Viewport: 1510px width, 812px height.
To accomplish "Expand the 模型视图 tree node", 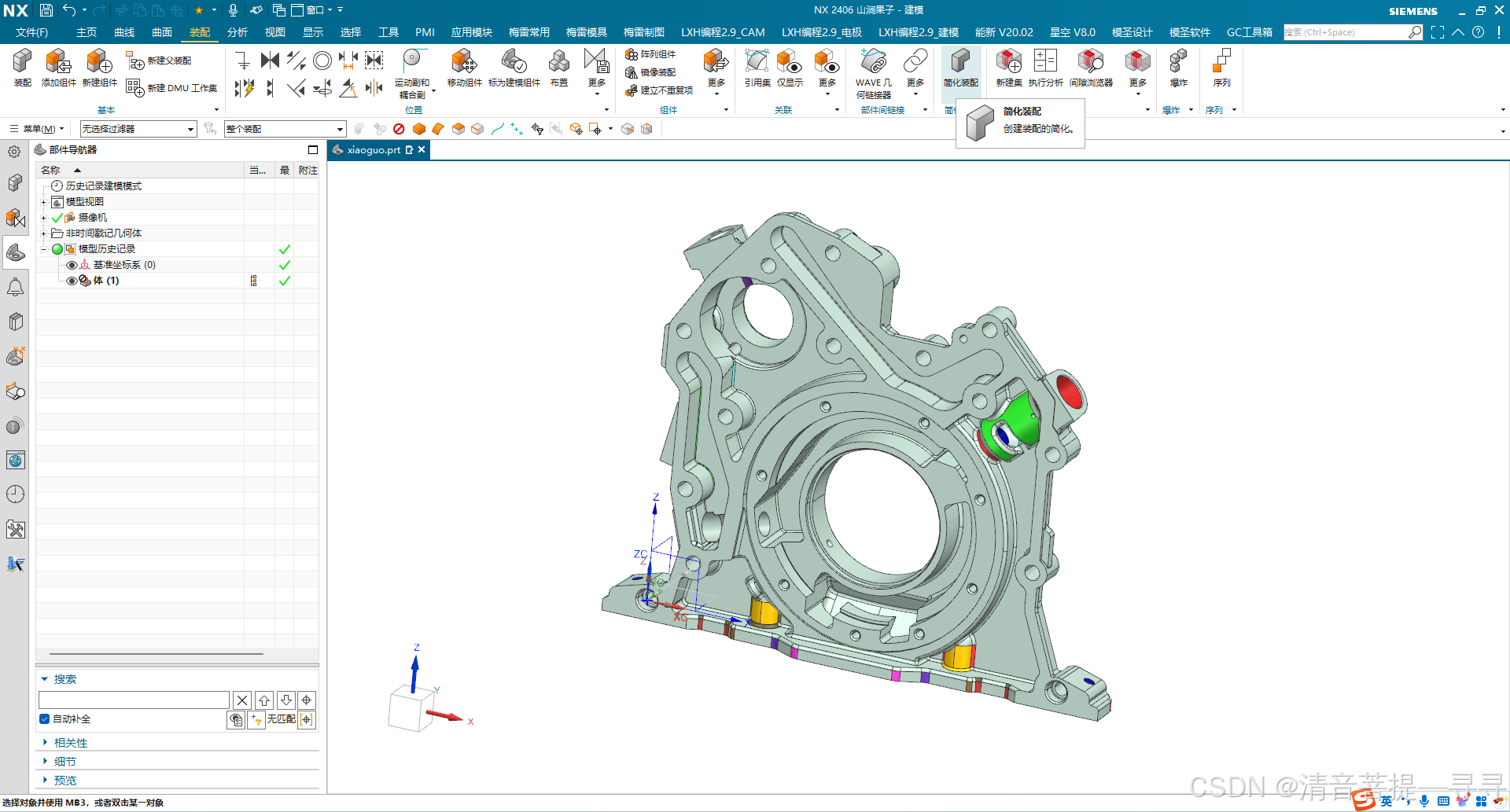I will (44, 202).
